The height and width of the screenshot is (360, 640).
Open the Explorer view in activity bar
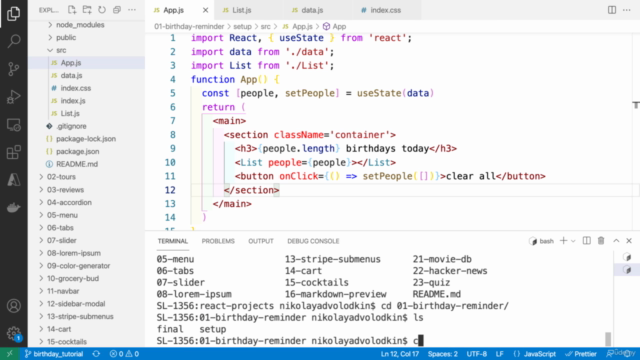(x=13, y=14)
